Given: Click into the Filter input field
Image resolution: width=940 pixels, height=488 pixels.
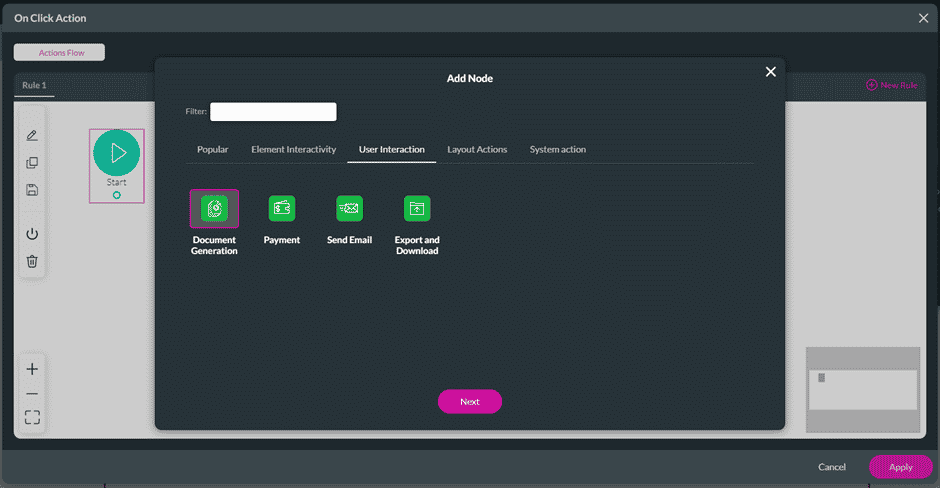Looking at the screenshot, I should (x=273, y=112).
